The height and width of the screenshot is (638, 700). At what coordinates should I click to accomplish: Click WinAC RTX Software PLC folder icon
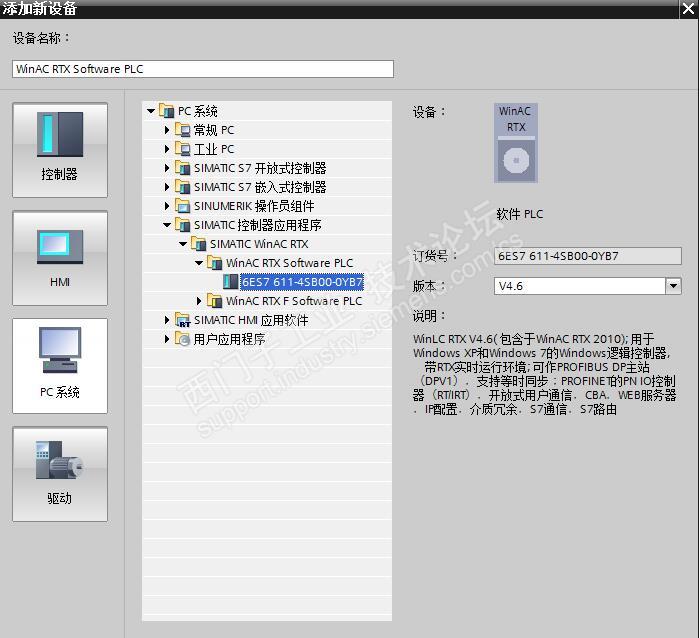(215, 263)
